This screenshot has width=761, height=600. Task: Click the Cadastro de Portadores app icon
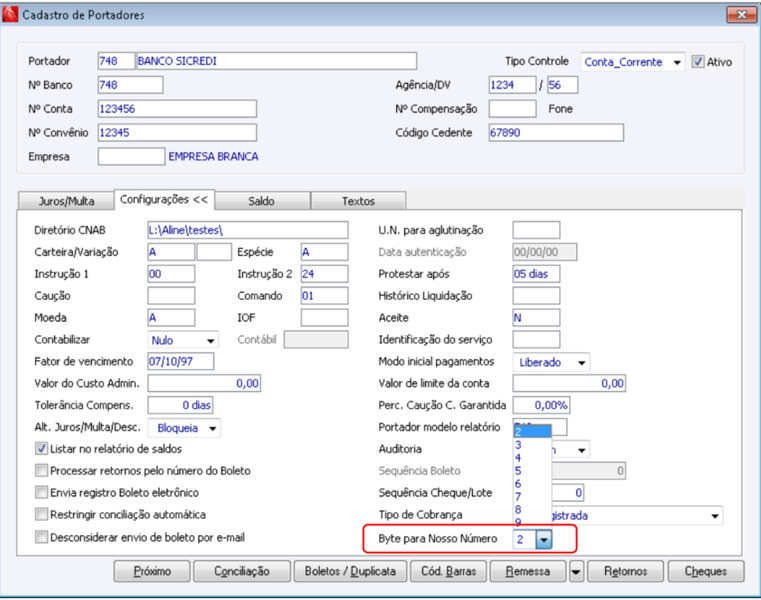[10, 14]
